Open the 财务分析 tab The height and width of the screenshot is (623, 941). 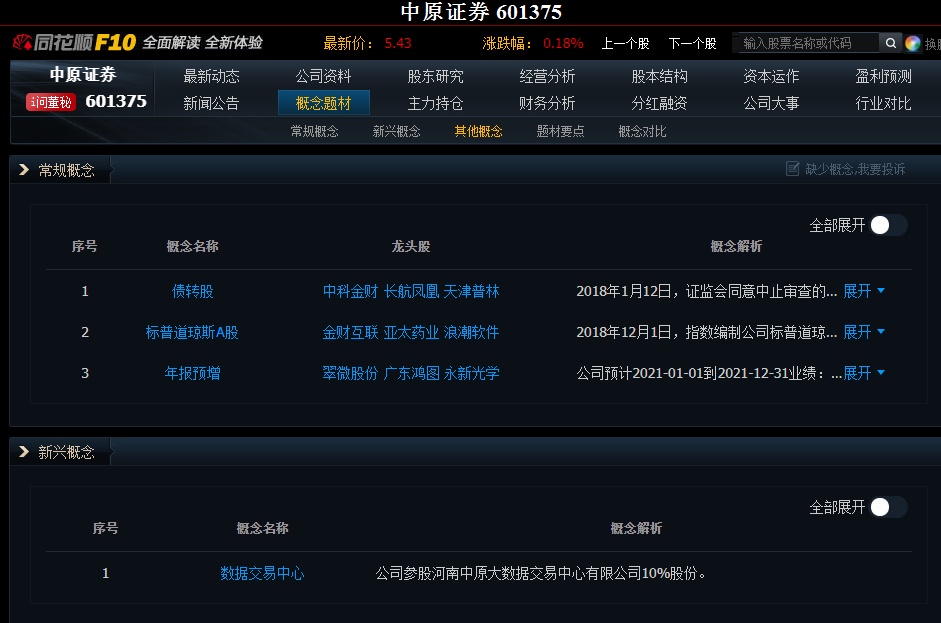coord(547,103)
